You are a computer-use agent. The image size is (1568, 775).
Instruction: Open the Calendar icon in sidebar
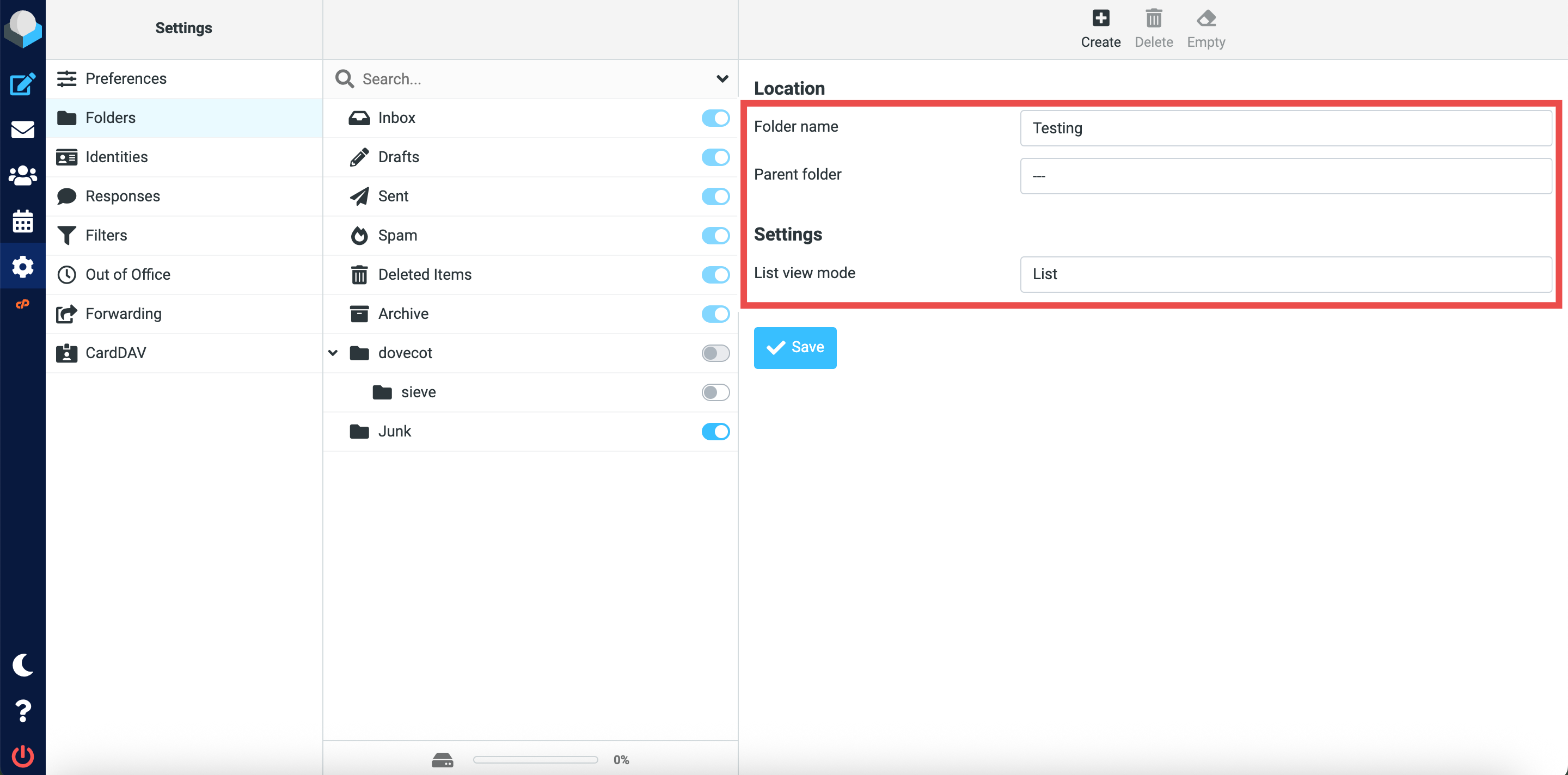coord(22,221)
